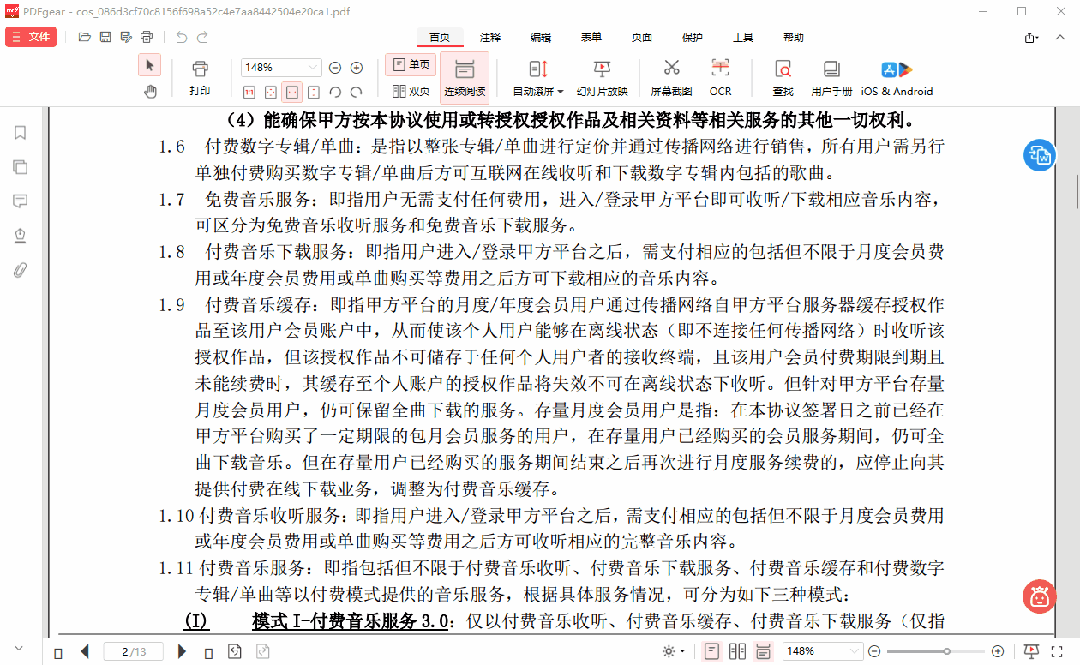The width and height of the screenshot is (1080, 665).
Task: Open the 帮助 help tab
Action: point(793,38)
